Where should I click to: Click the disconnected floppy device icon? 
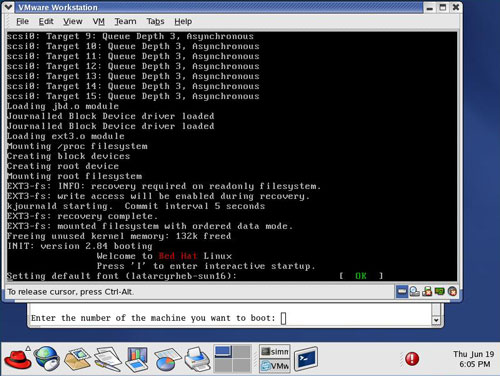coord(427,292)
